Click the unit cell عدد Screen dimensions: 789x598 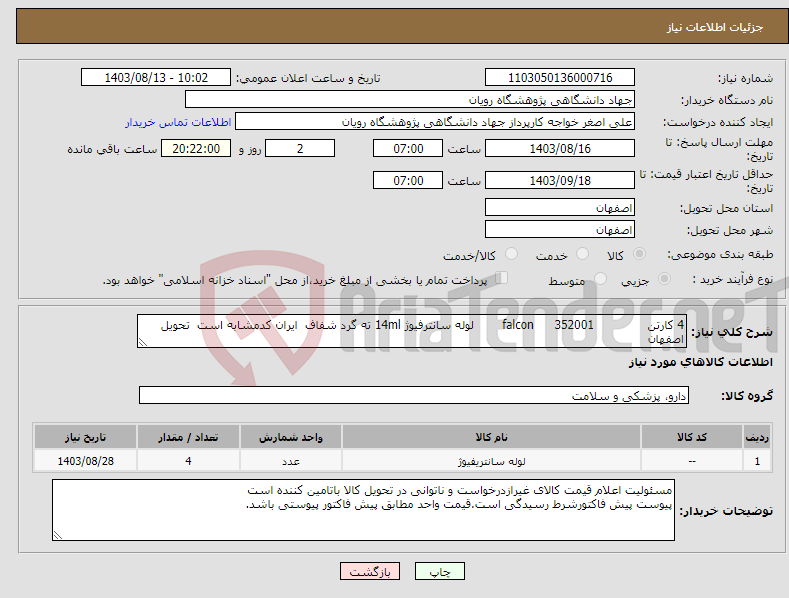point(291,461)
